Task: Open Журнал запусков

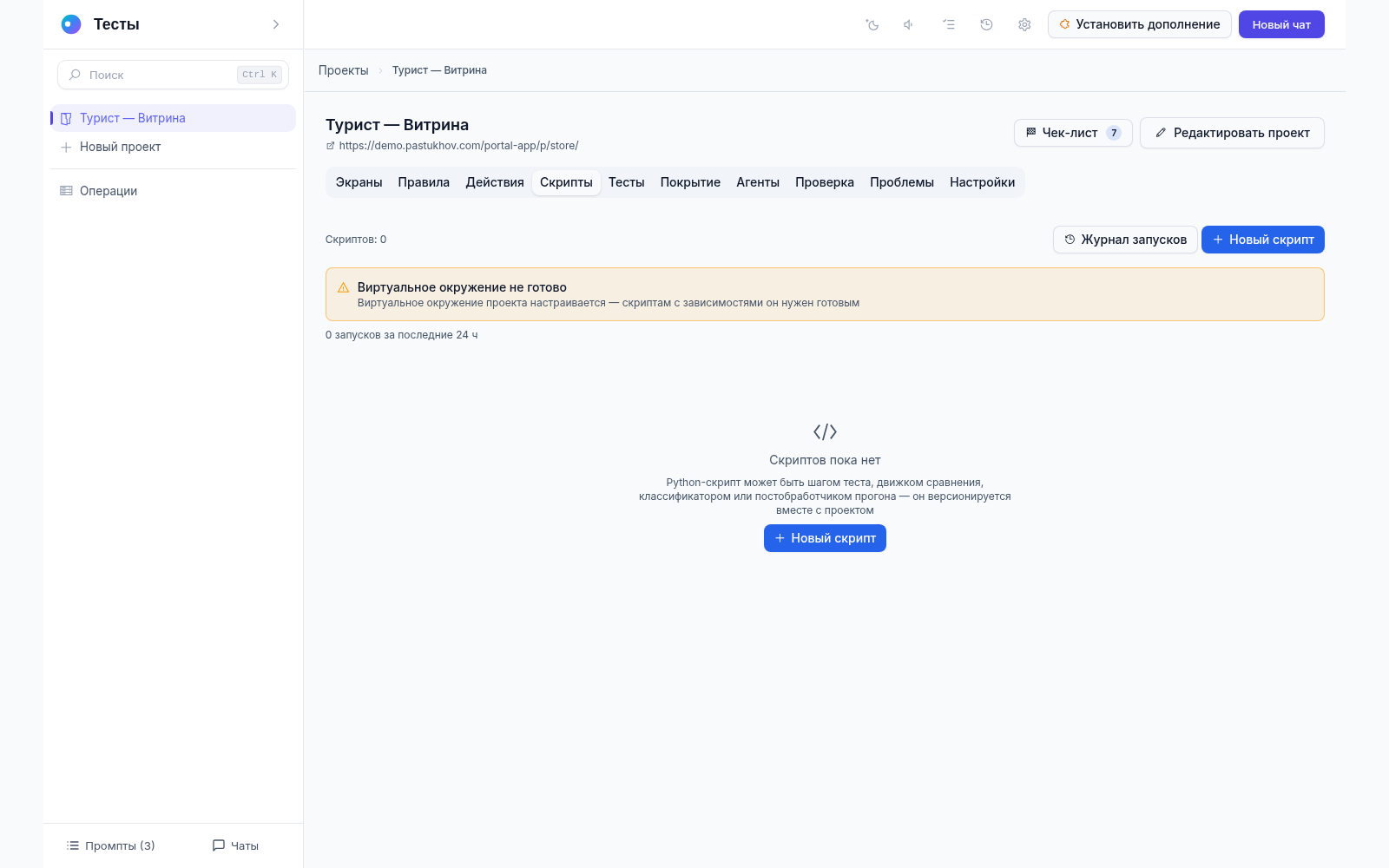Action: [1125, 240]
